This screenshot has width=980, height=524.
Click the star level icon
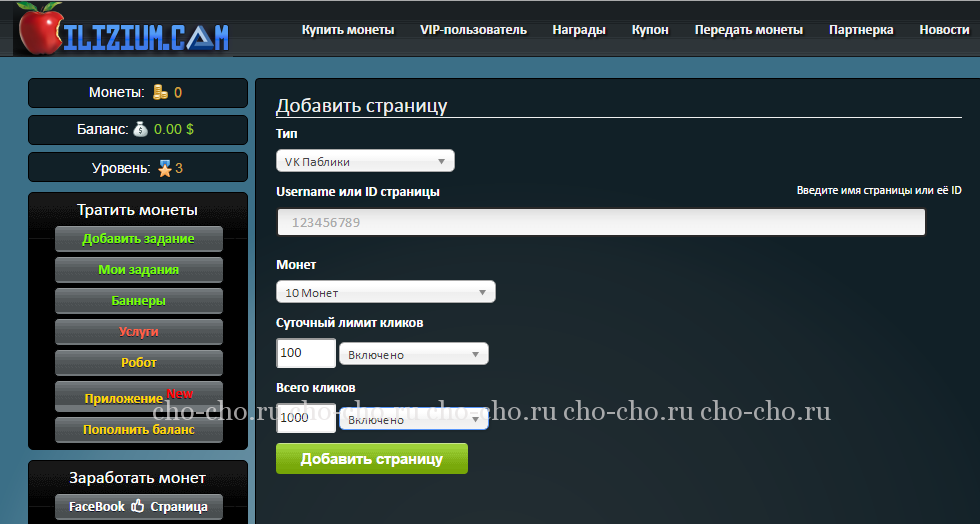coord(164,168)
